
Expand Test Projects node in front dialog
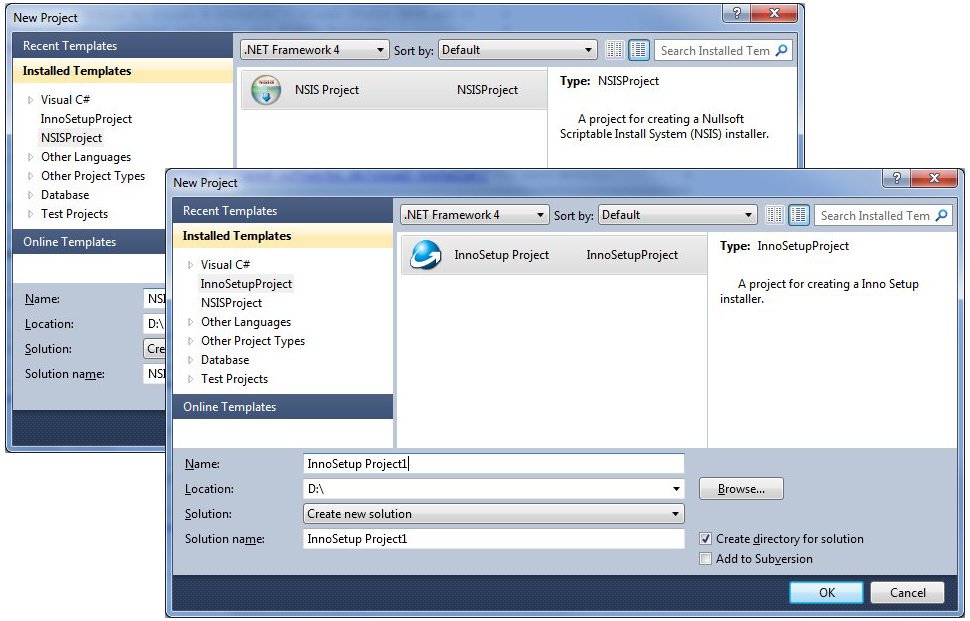point(191,379)
